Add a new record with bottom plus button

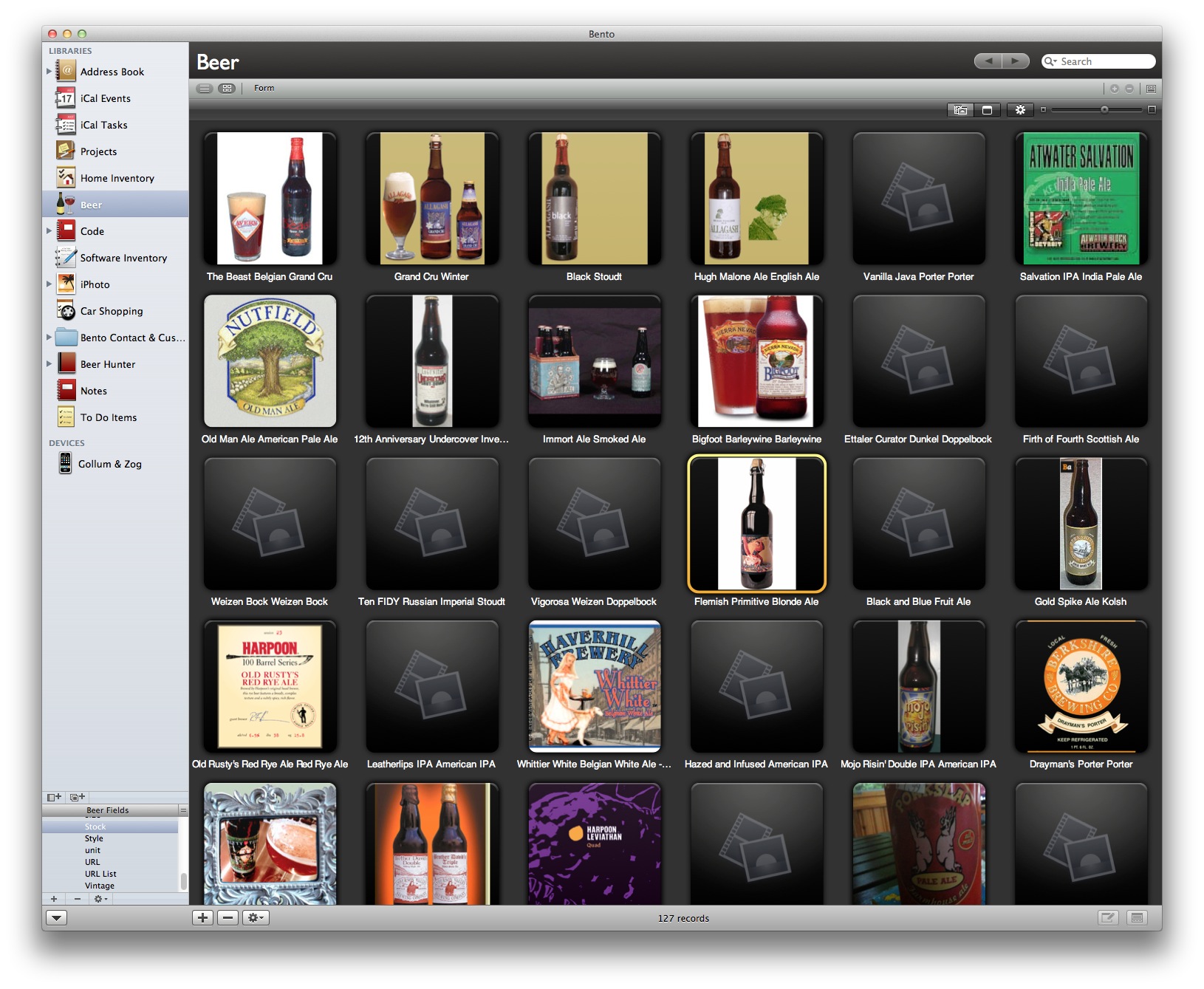[x=202, y=917]
